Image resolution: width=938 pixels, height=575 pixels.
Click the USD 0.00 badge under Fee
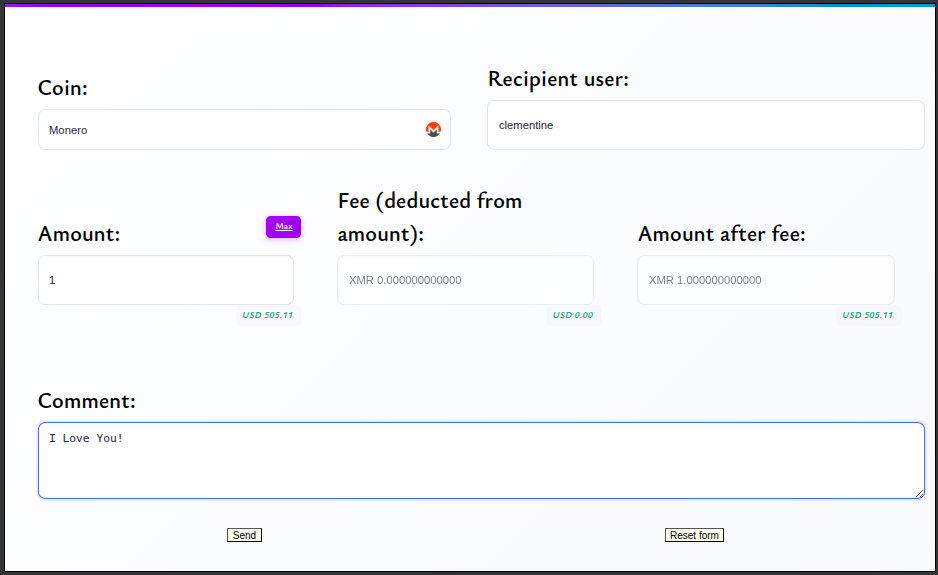tap(573, 315)
